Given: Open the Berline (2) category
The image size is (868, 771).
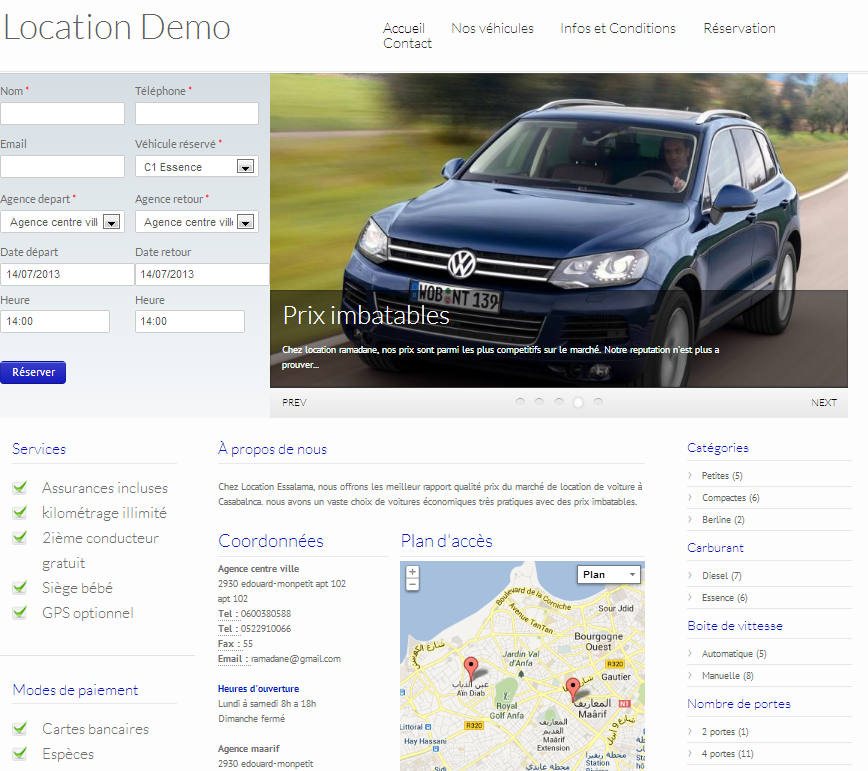Looking at the screenshot, I should 723,520.
